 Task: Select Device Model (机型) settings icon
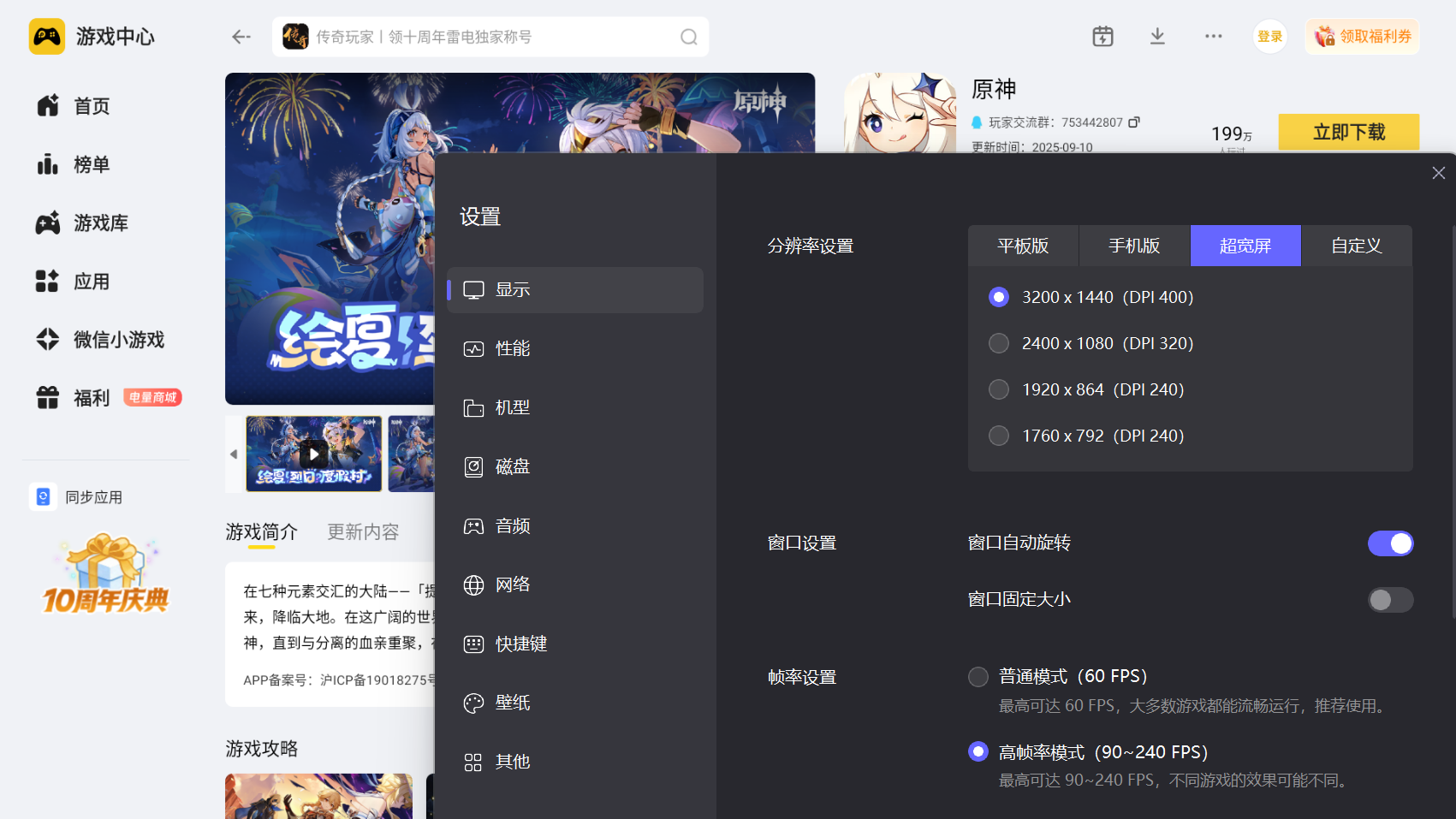pos(473,408)
